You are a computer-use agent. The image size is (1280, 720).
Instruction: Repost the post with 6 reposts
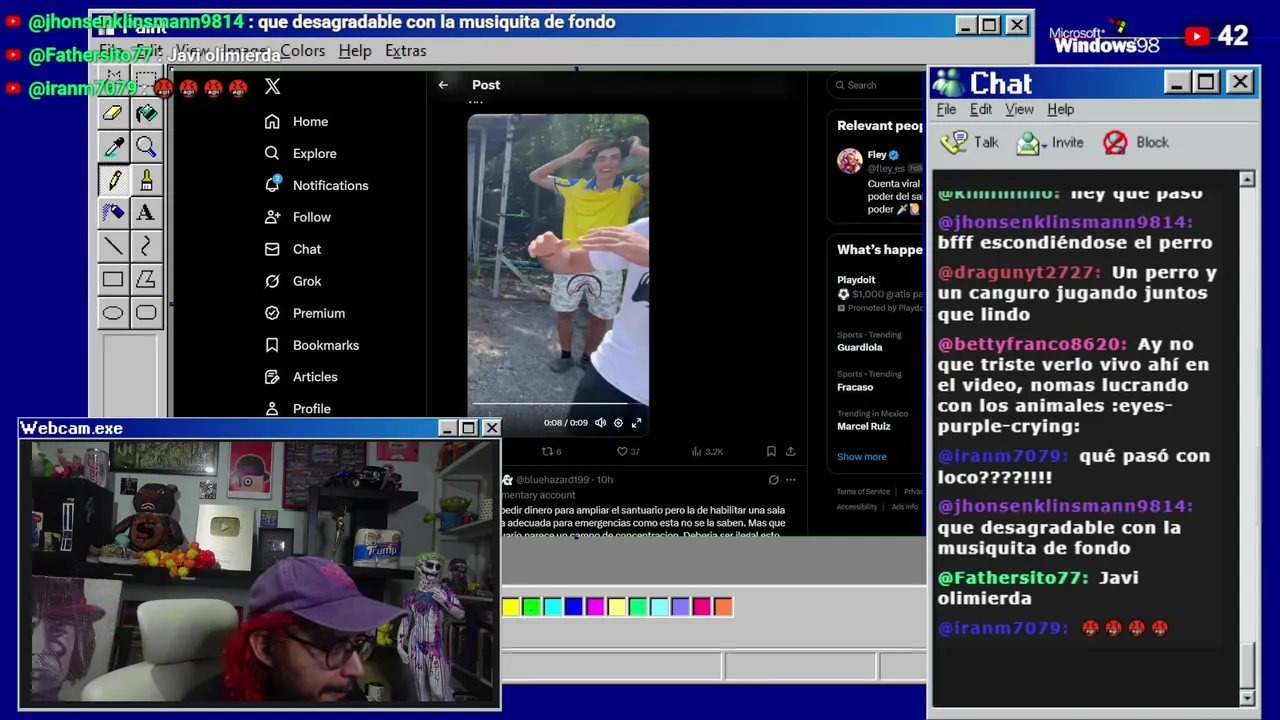(551, 452)
